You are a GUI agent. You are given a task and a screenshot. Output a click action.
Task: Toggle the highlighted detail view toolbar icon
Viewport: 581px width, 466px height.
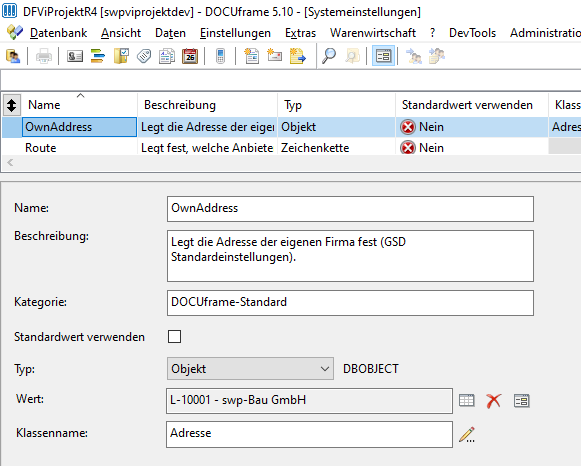click(x=383, y=56)
